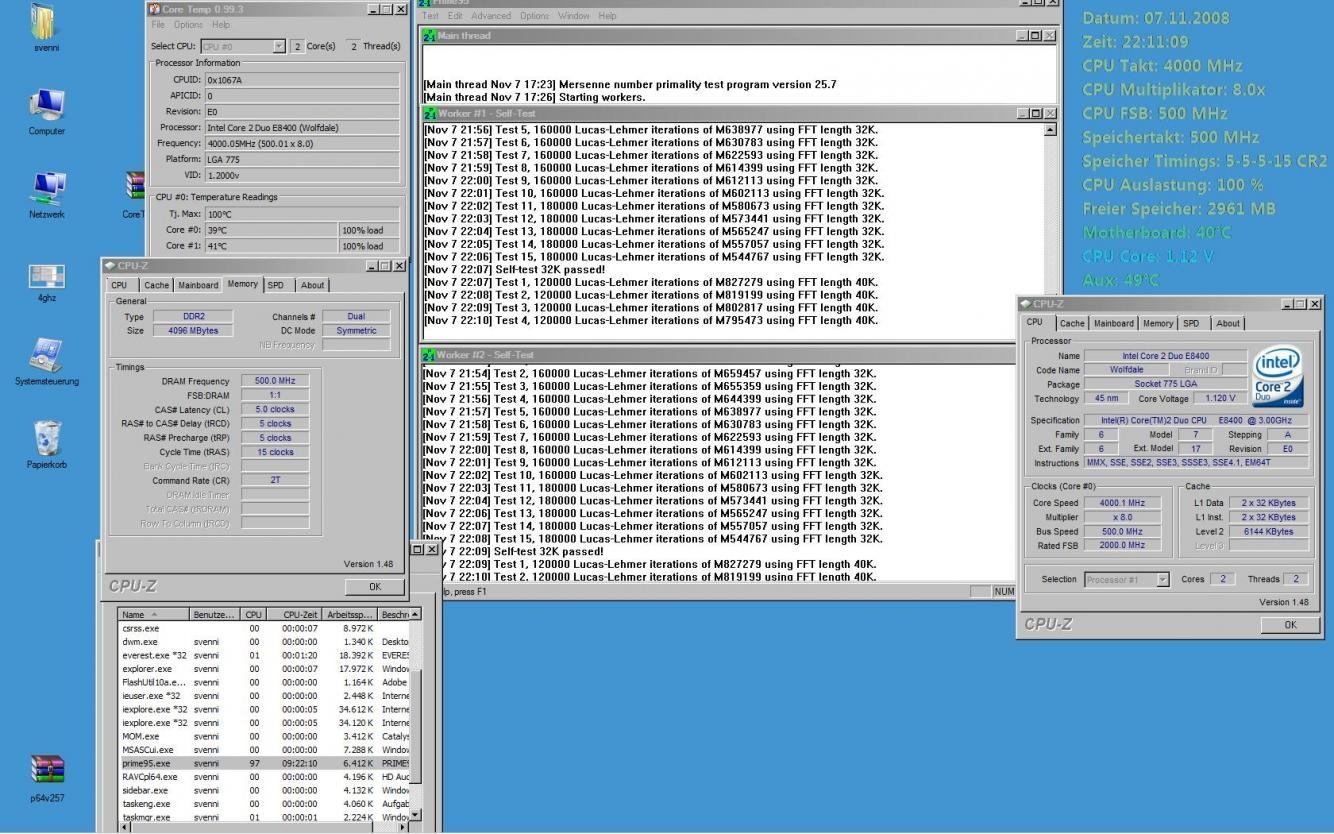Open the 4ghz desktop icon

[x=47, y=278]
